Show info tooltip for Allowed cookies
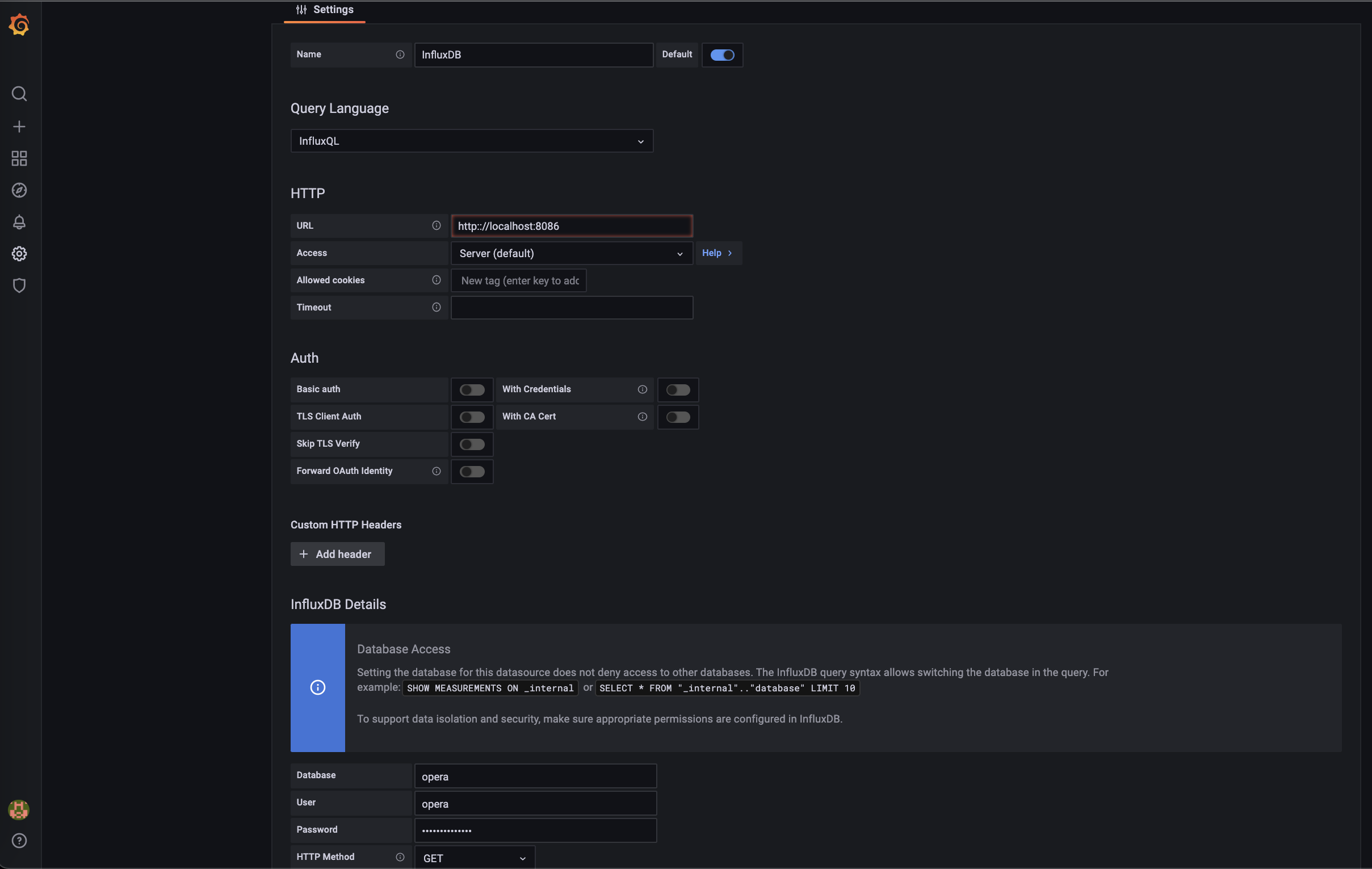The width and height of the screenshot is (1372, 869). (437, 280)
